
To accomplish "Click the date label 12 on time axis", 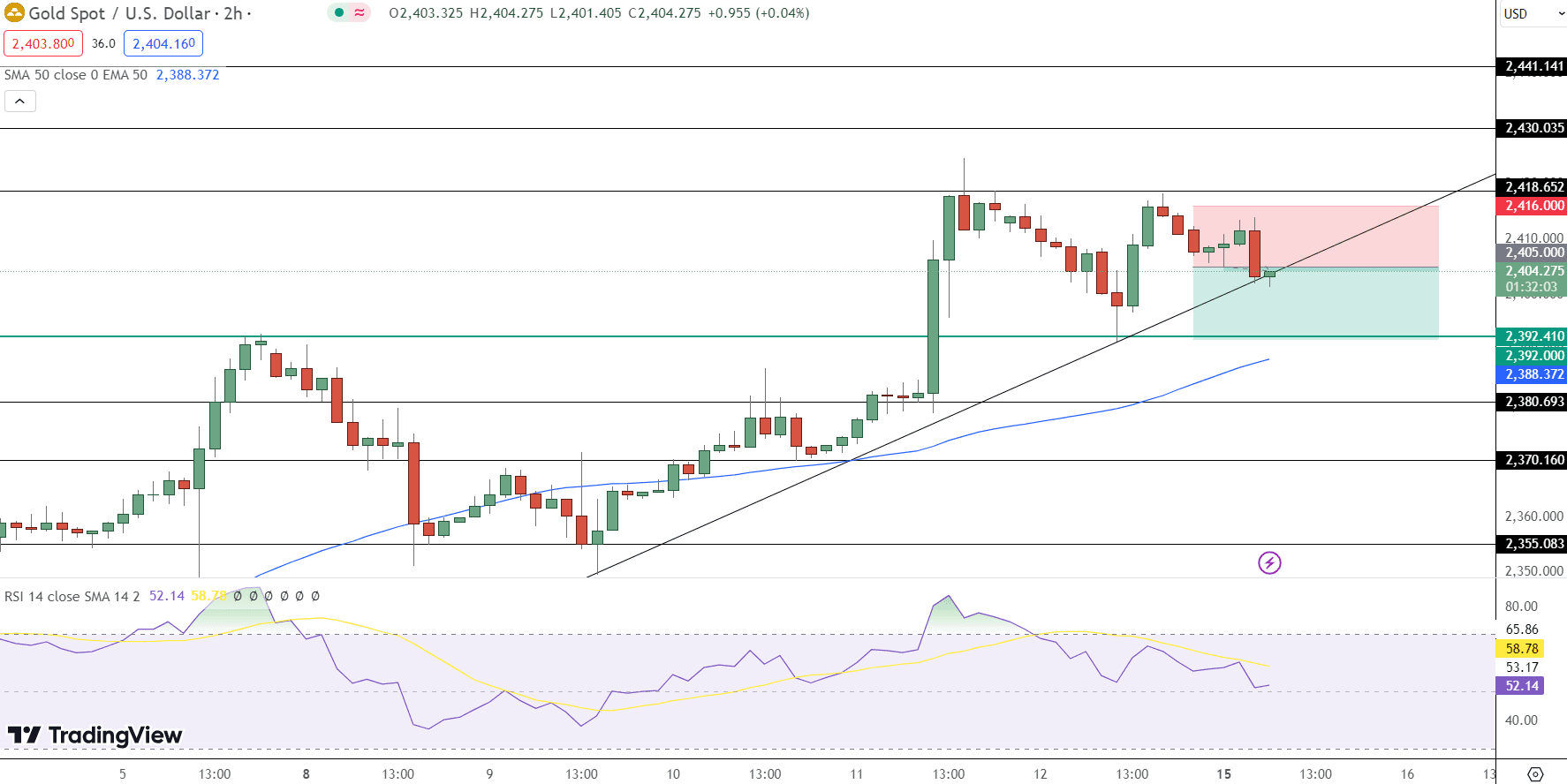I will pyautogui.click(x=1041, y=774).
